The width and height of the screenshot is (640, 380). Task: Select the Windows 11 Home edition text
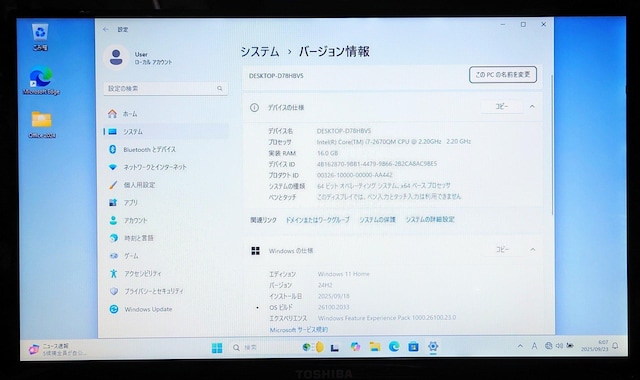pyautogui.click(x=343, y=274)
